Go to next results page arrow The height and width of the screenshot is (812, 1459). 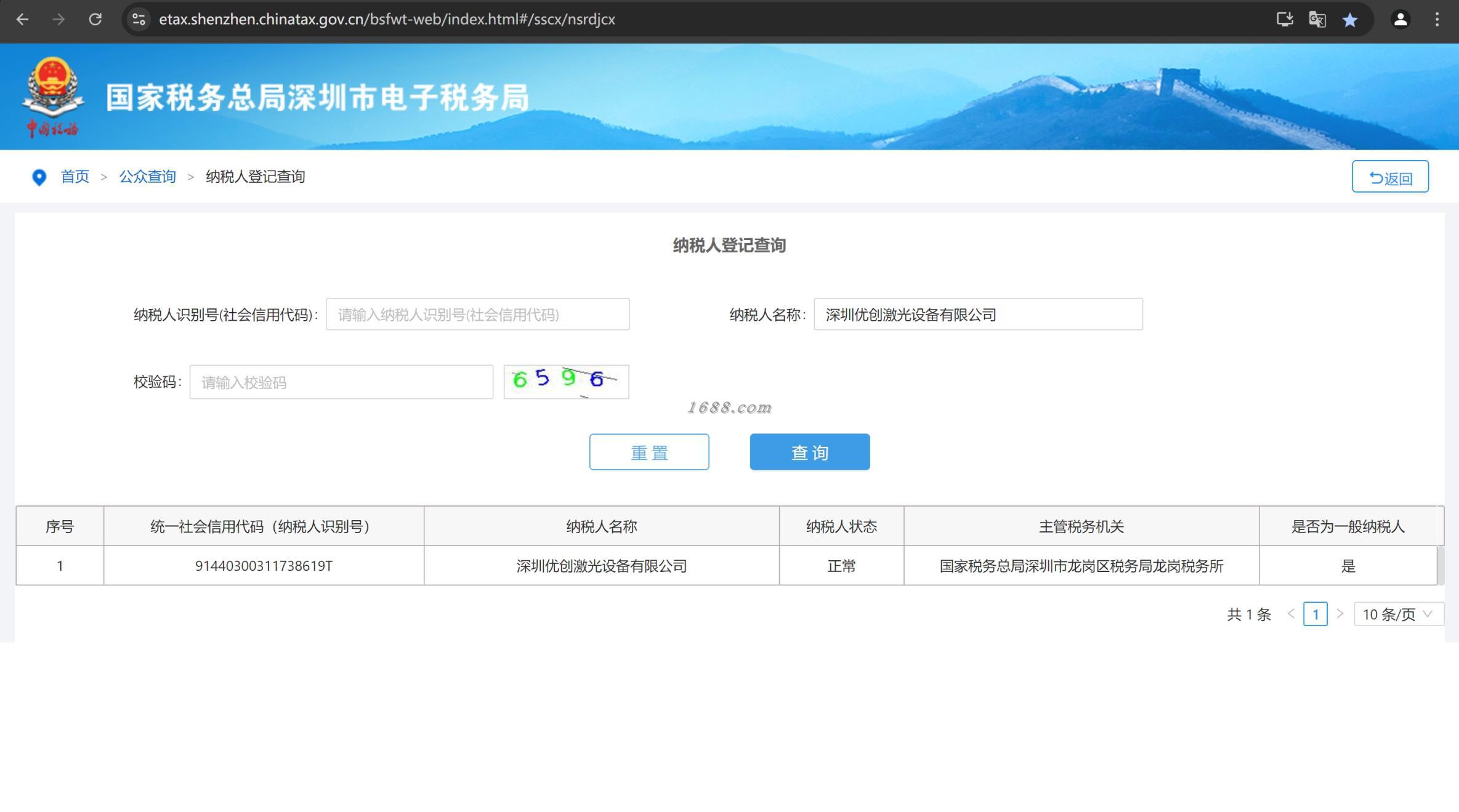pyautogui.click(x=1340, y=614)
